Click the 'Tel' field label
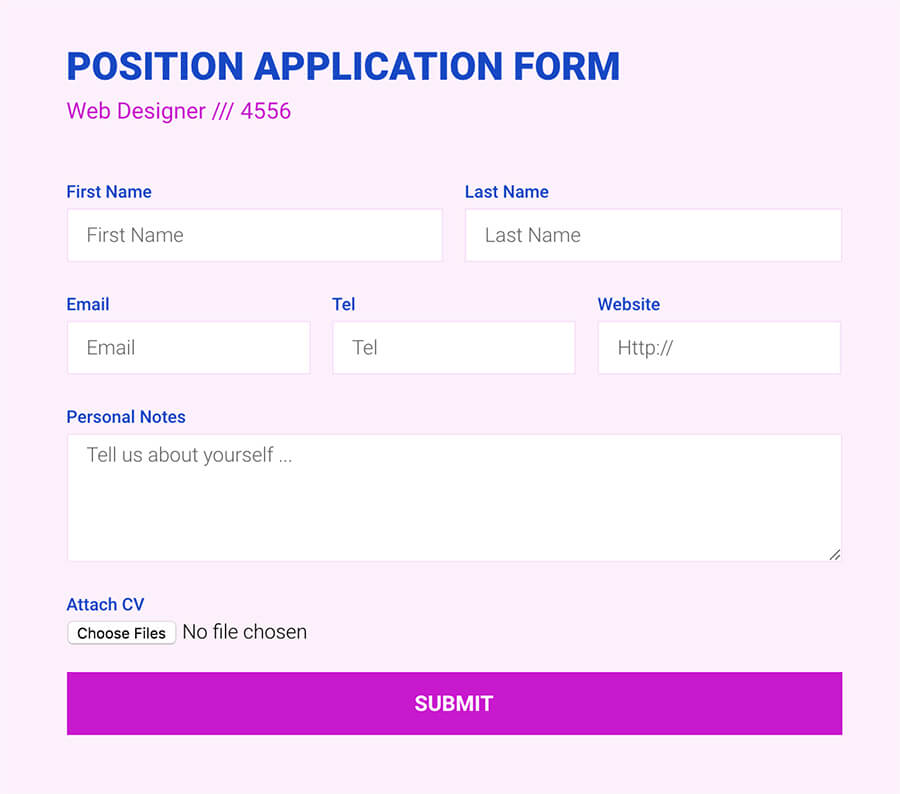The width and height of the screenshot is (900, 794). [x=343, y=304]
